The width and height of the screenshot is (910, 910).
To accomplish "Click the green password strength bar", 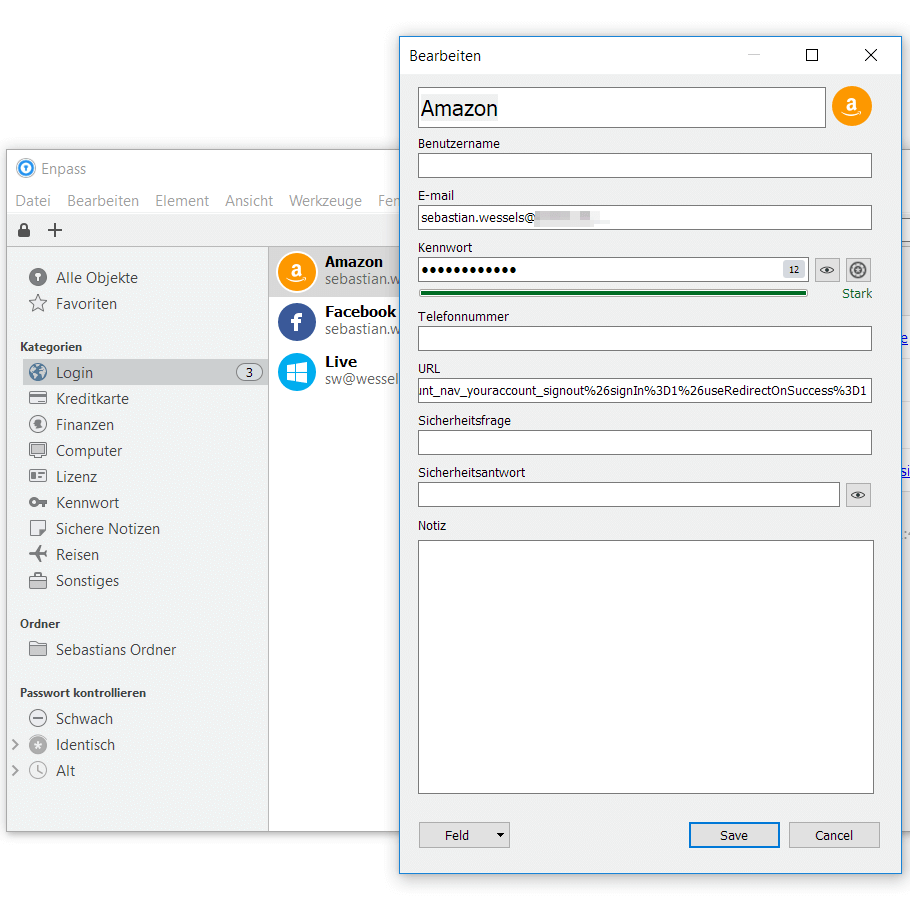I will (x=613, y=293).
